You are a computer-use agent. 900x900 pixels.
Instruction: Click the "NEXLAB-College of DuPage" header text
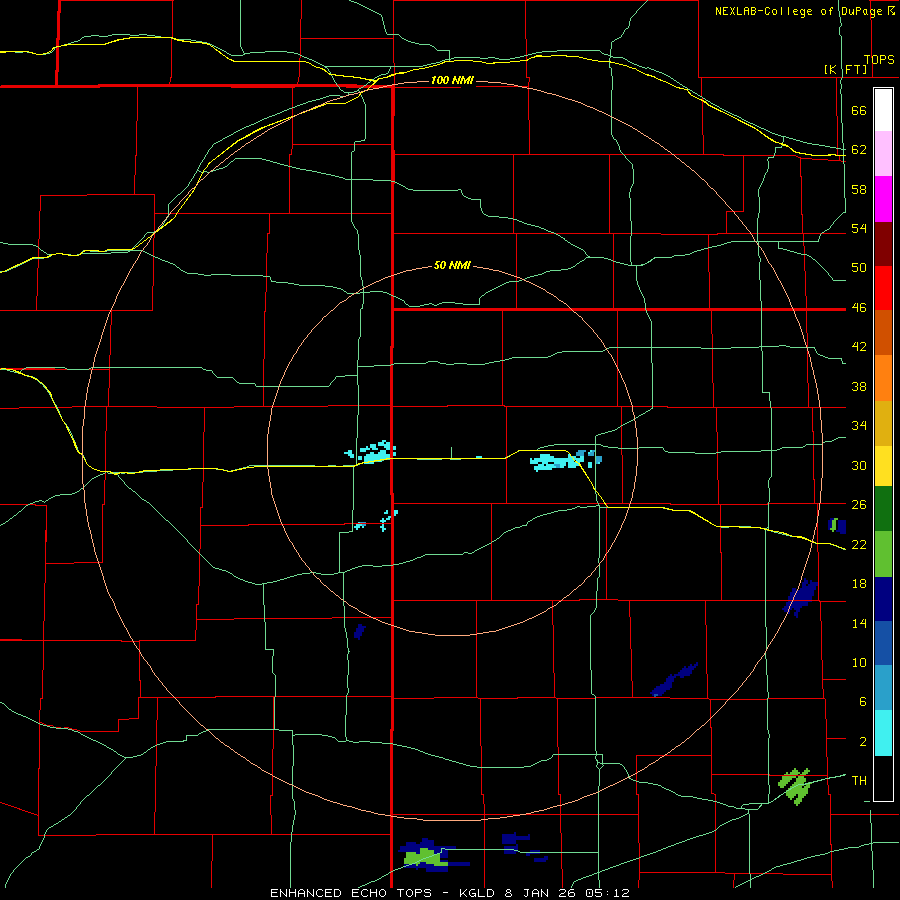(x=800, y=11)
